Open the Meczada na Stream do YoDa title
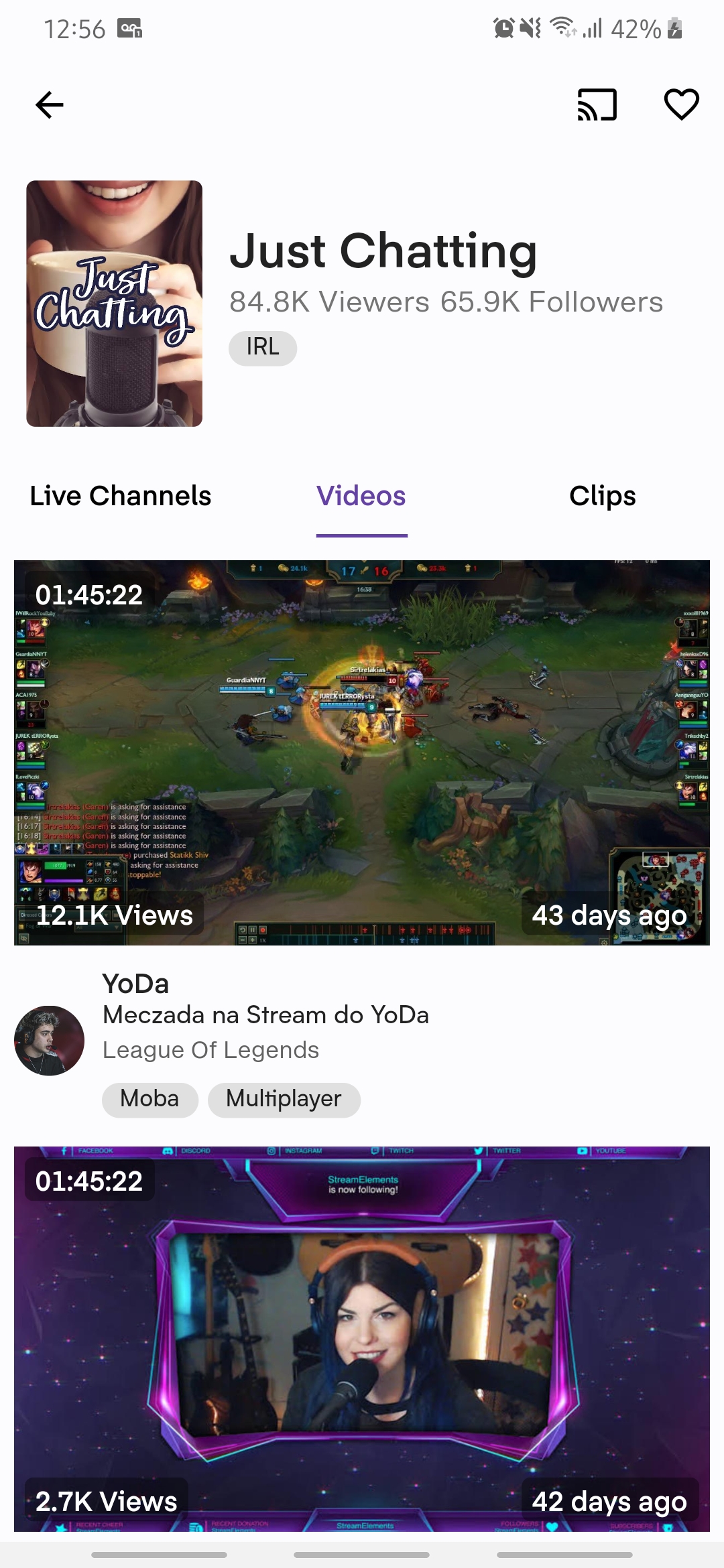 [x=265, y=1015]
